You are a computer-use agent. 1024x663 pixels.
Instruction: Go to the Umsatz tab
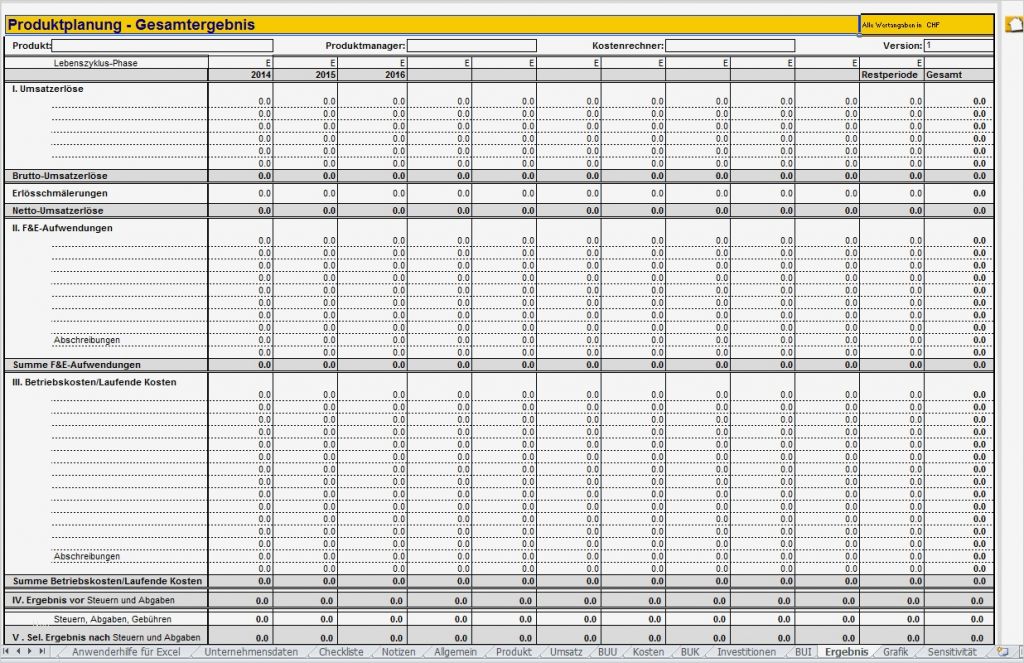point(566,652)
